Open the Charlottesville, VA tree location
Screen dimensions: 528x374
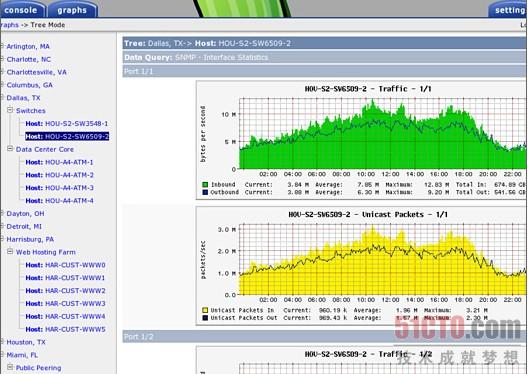point(37,72)
